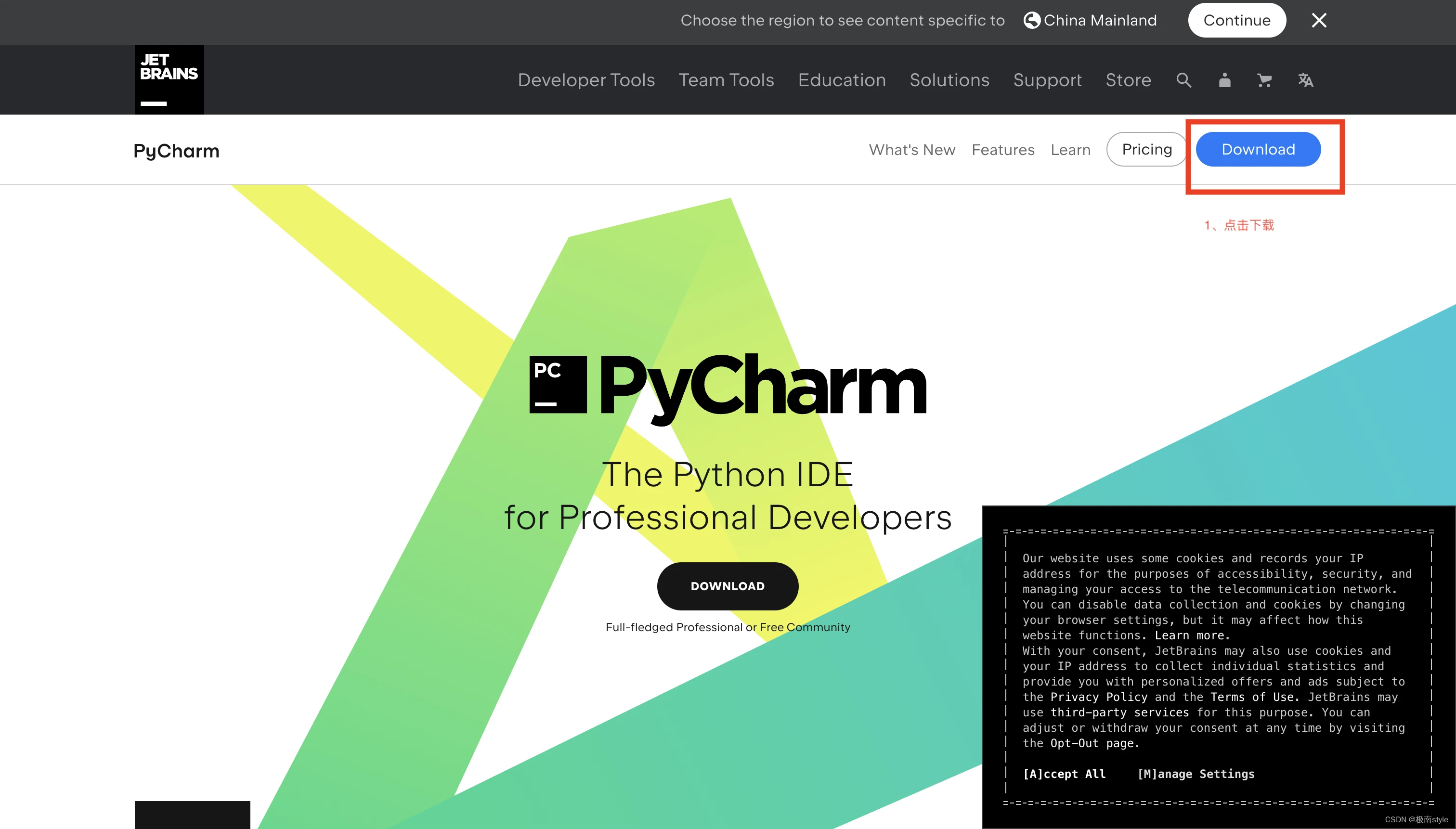Click the PC PyCharm logo square
This screenshot has width=1456, height=829.
[558, 384]
